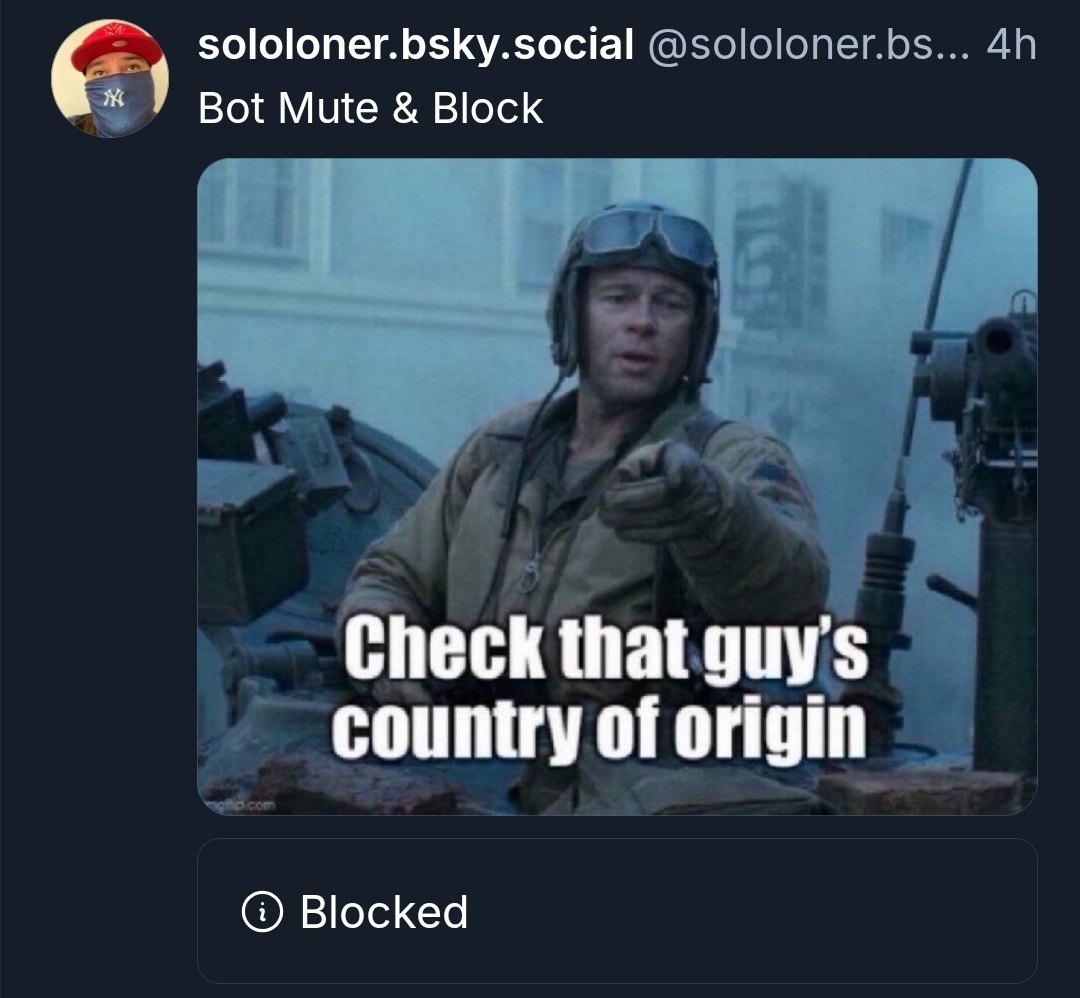Click the blue face mask in the avatar
The image size is (1080, 998).
tap(118, 102)
